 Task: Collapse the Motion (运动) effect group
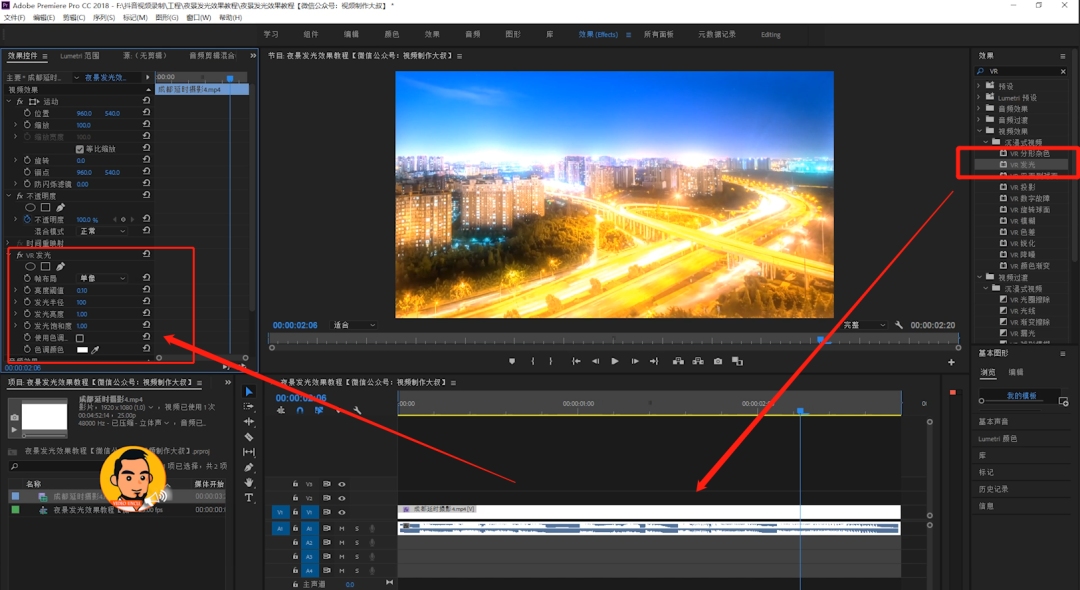click(x=9, y=101)
